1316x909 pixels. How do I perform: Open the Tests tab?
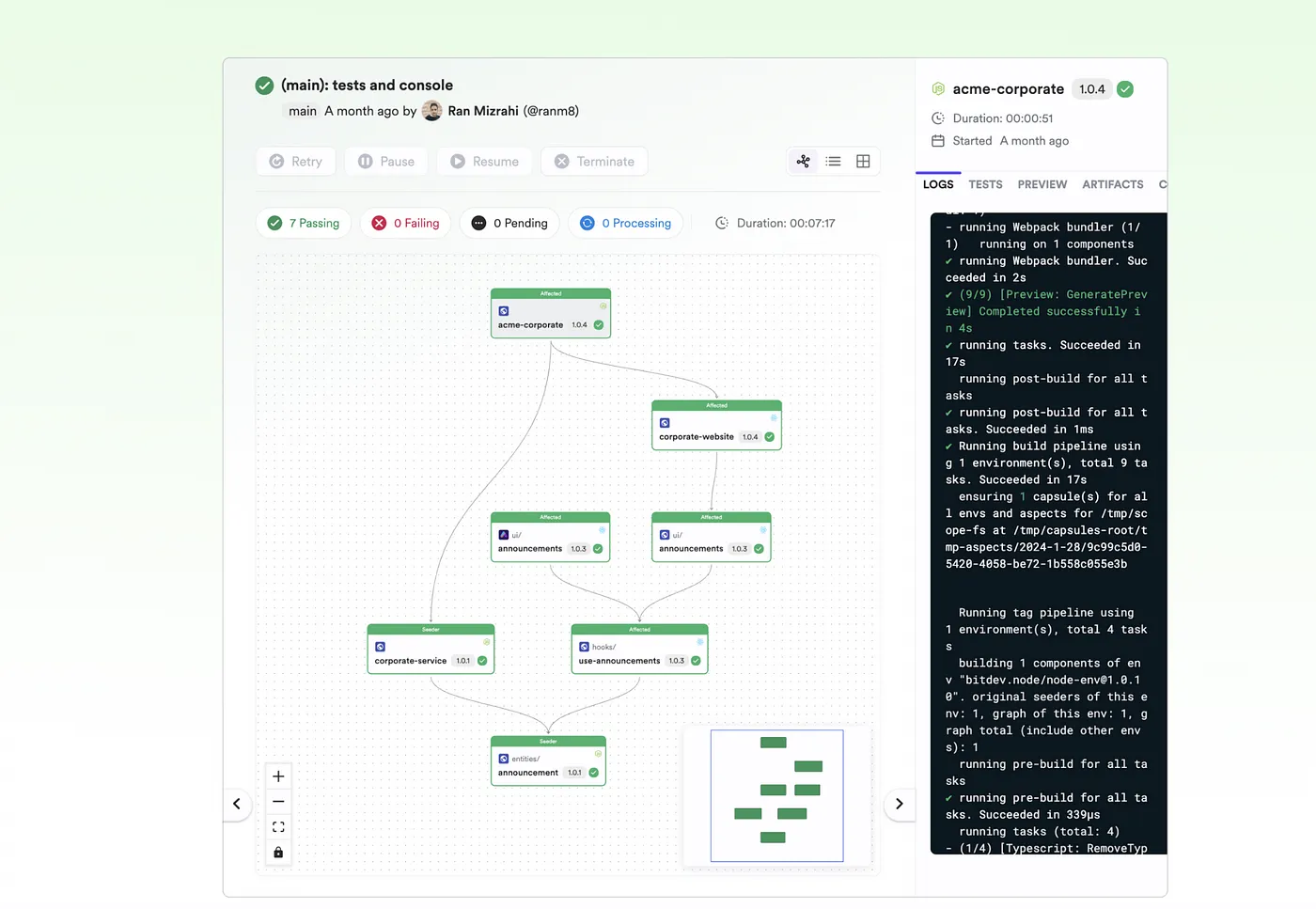985,185
